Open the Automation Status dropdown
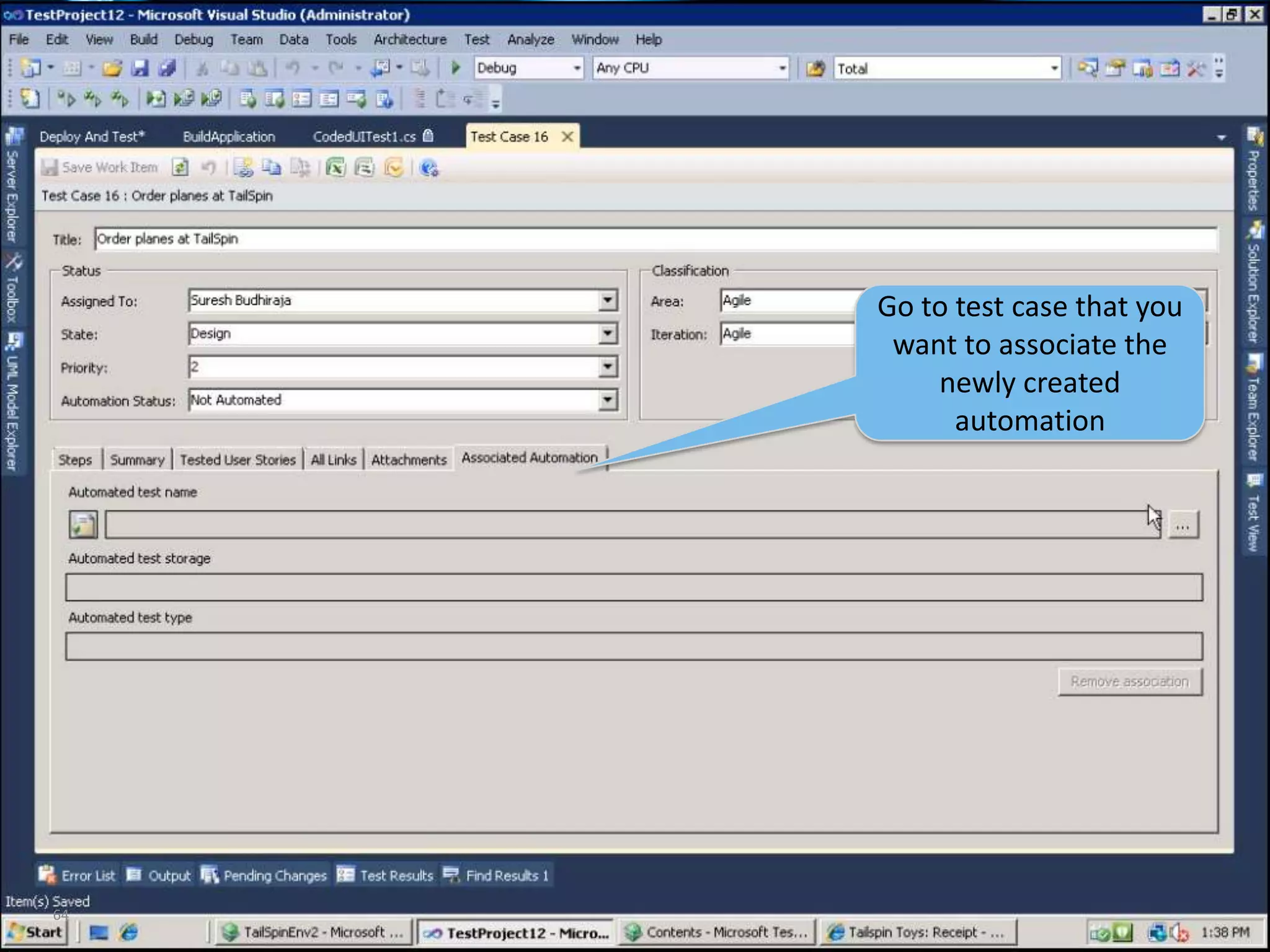Image resolution: width=1270 pixels, height=952 pixels. [x=608, y=400]
